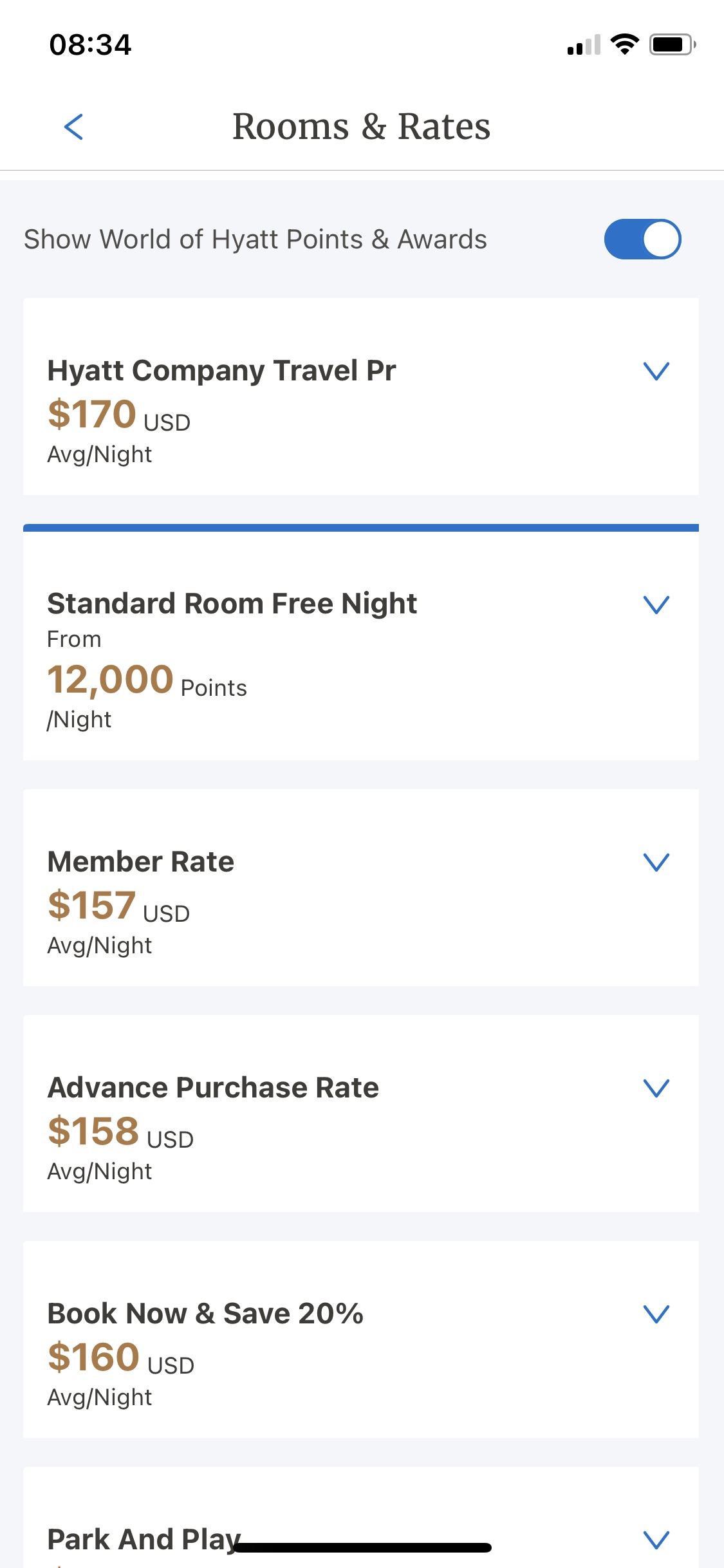
Task: Tap the Book Now & Save 20% title
Action: click(x=205, y=1314)
